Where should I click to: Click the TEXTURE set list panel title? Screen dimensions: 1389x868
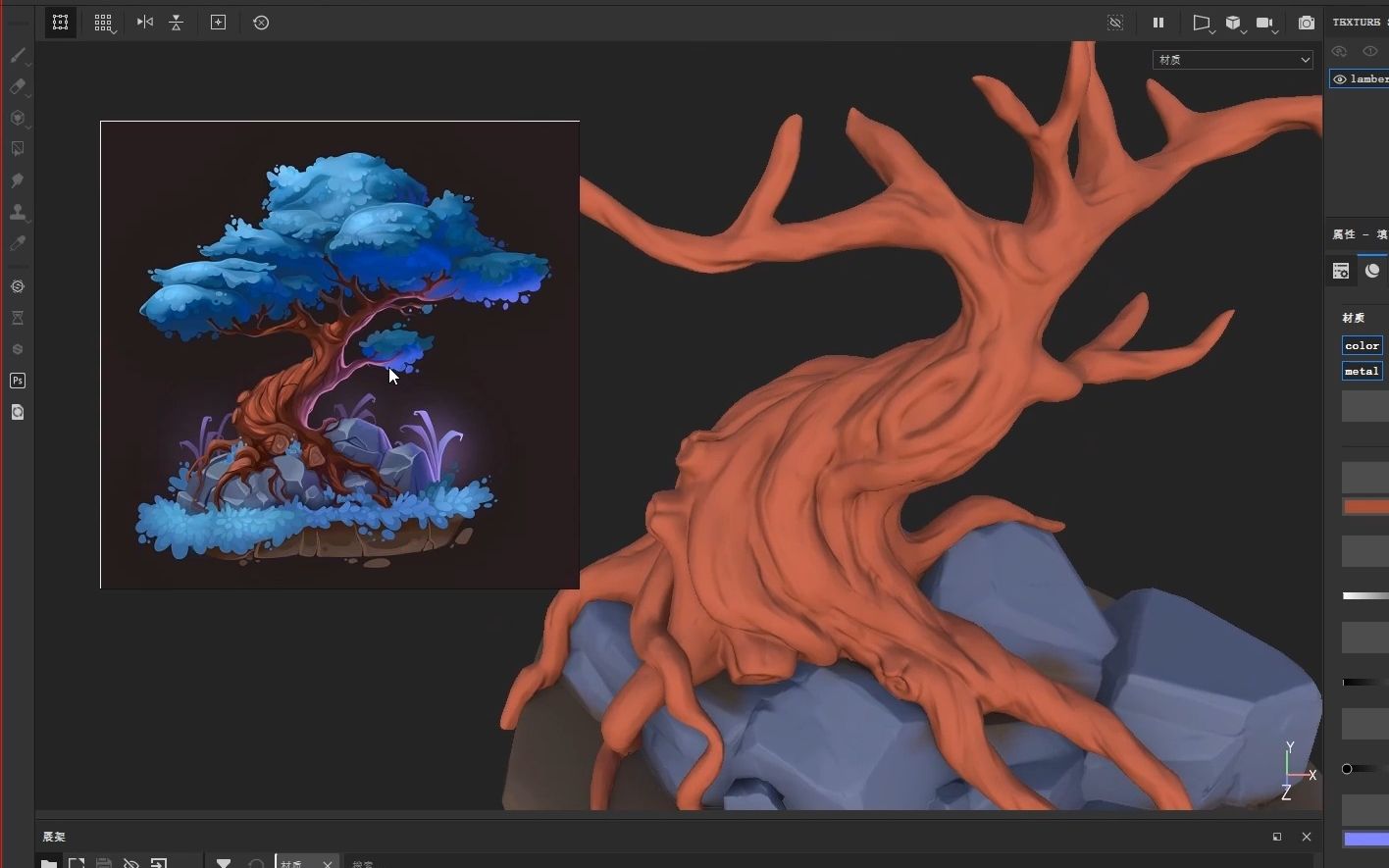(x=1361, y=22)
